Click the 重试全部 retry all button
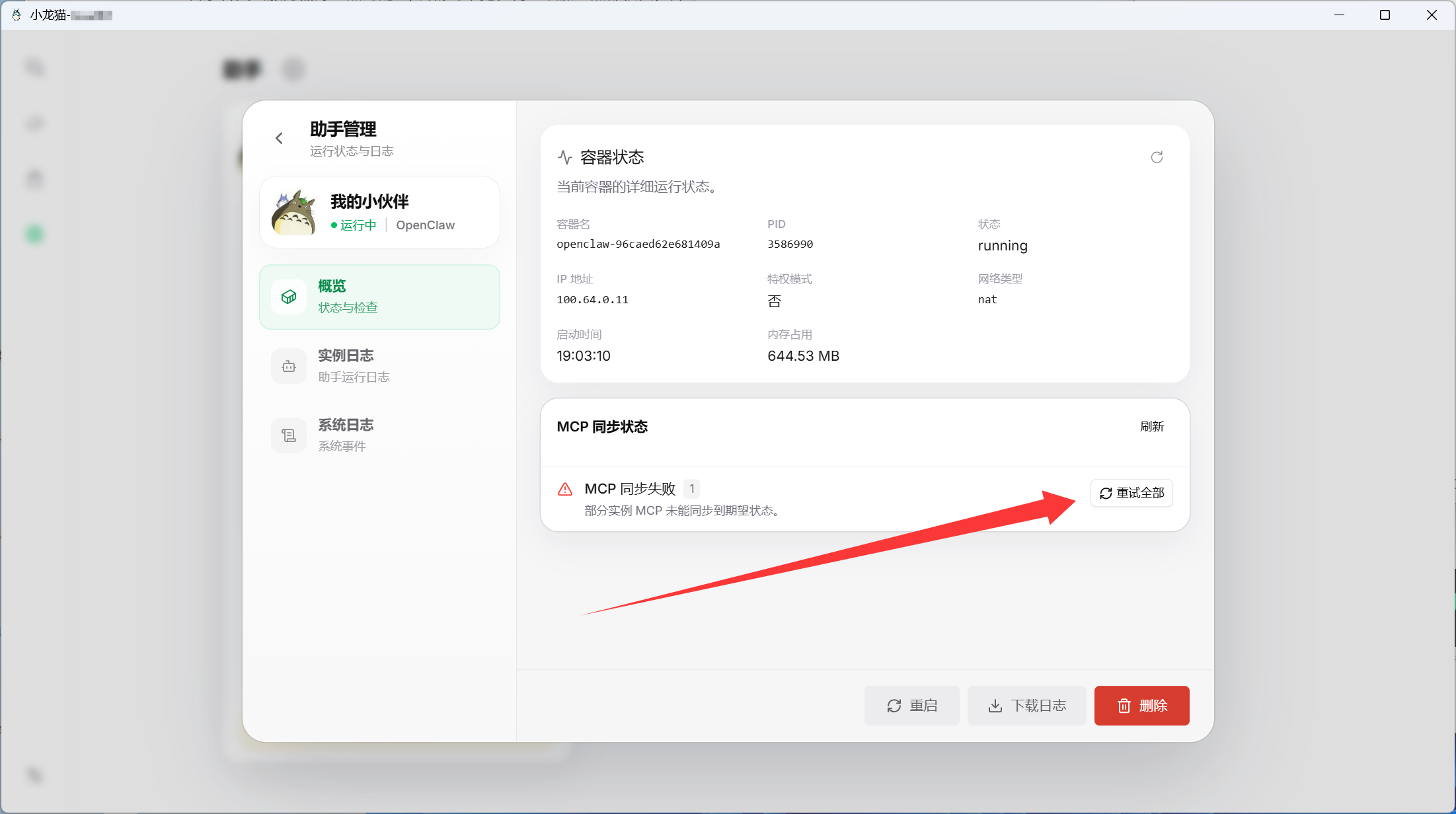Image resolution: width=1456 pixels, height=814 pixels. 1131,493
